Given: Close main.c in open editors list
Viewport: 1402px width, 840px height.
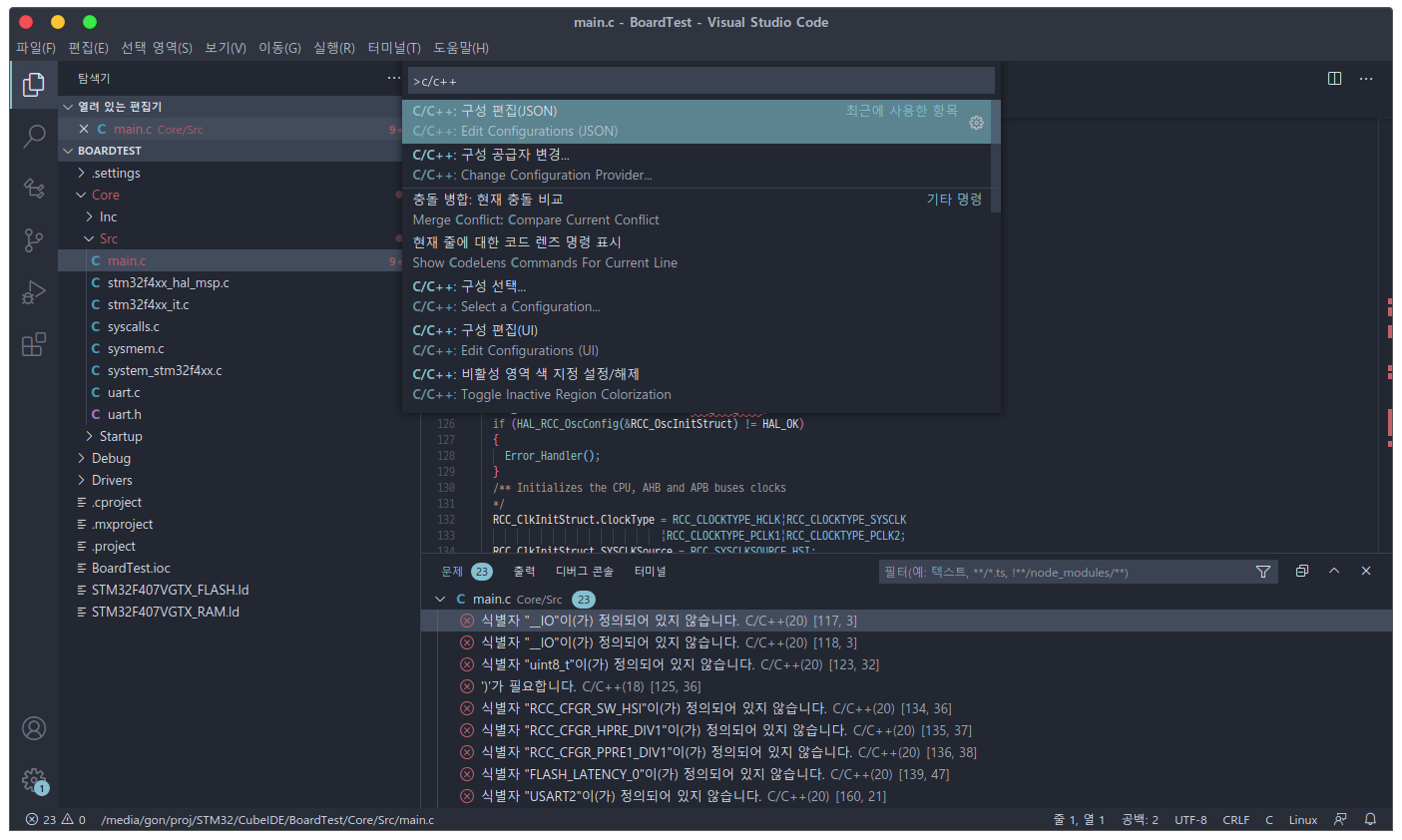Looking at the screenshot, I should [x=84, y=129].
